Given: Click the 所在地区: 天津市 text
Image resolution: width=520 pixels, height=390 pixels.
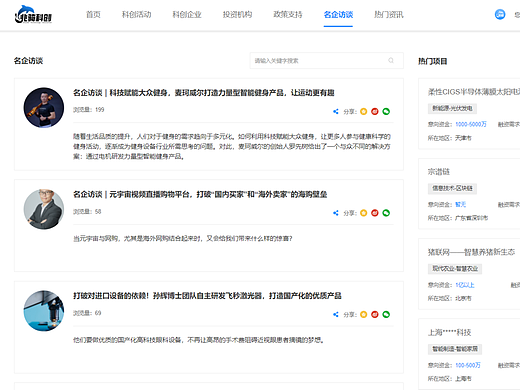Looking at the screenshot, I should 450,138.
